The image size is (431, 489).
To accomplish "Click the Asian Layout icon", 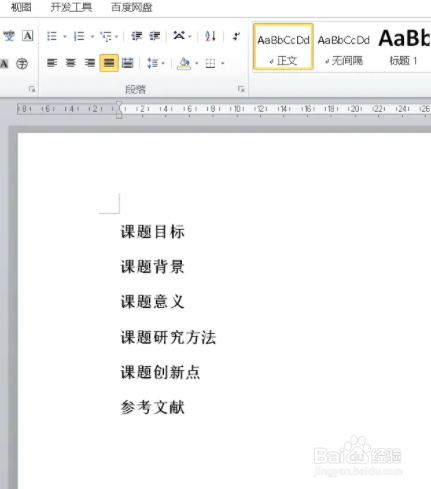I will point(179,35).
